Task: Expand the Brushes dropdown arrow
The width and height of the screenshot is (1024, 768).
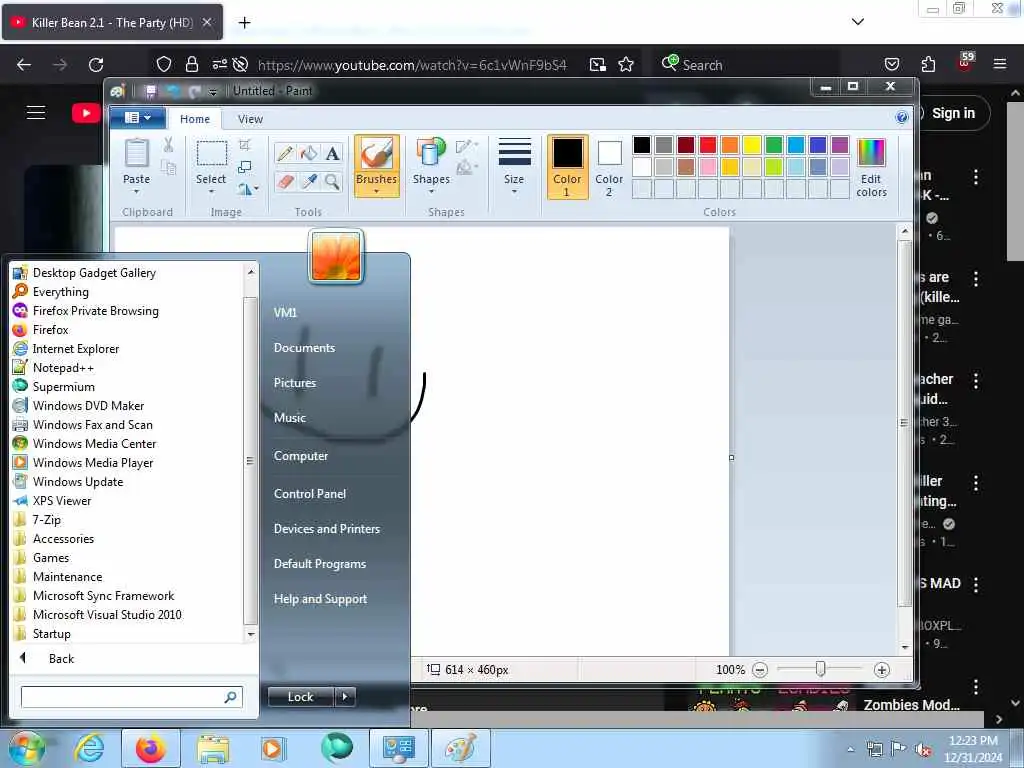Action: coord(376,192)
